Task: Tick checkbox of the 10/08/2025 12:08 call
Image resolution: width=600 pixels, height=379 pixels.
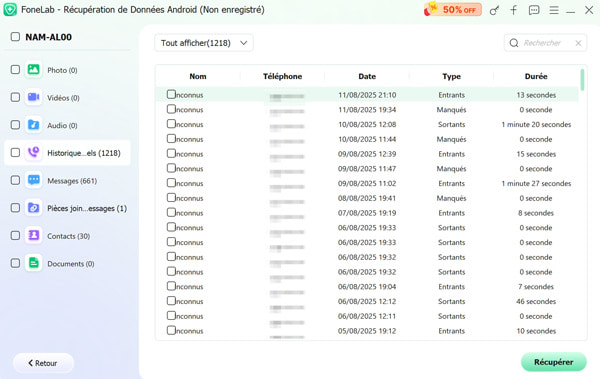Action: (x=171, y=124)
